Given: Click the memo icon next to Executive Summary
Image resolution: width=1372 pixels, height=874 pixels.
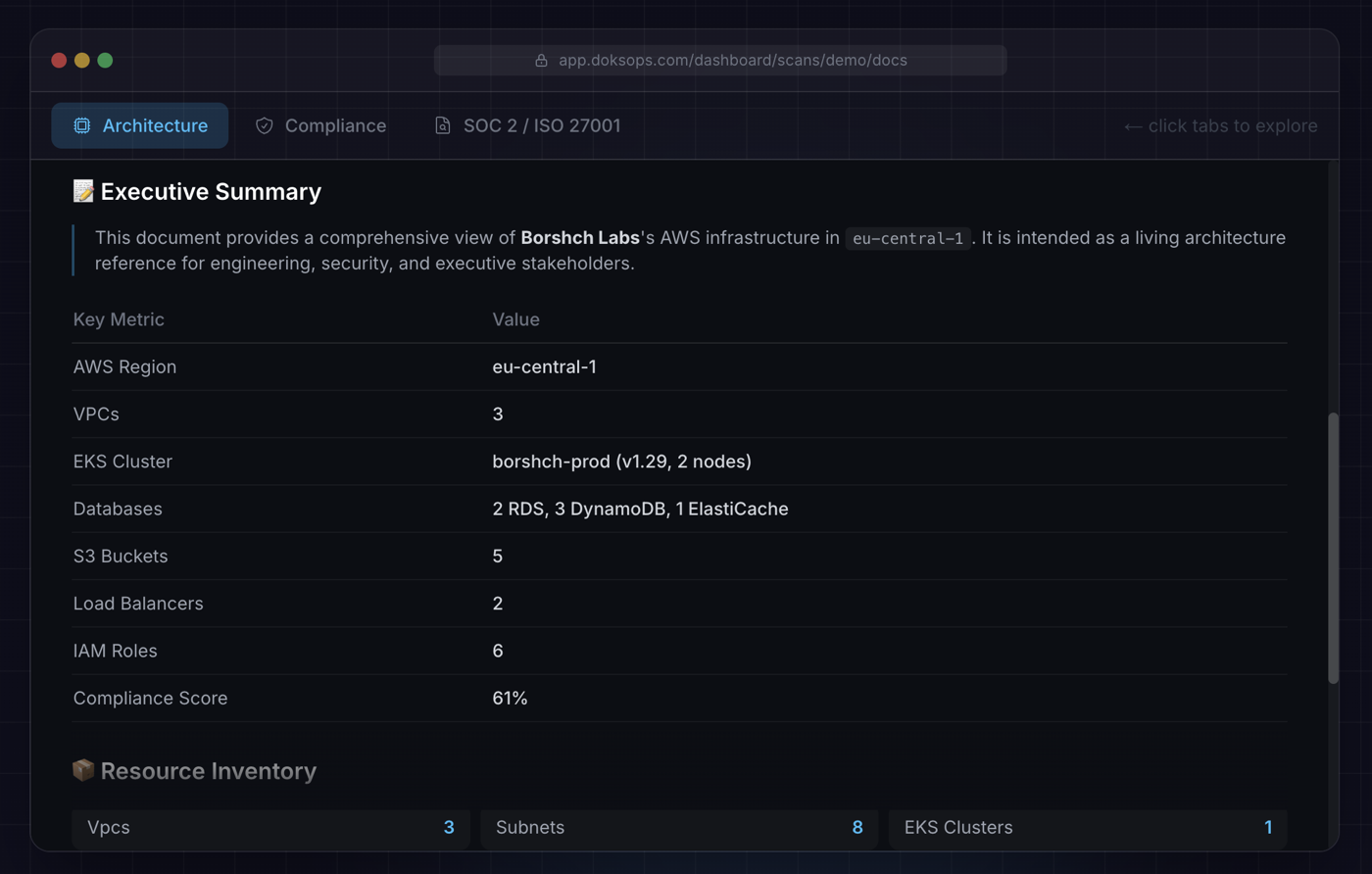Looking at the screenshot, I should (x=82, y=191).
